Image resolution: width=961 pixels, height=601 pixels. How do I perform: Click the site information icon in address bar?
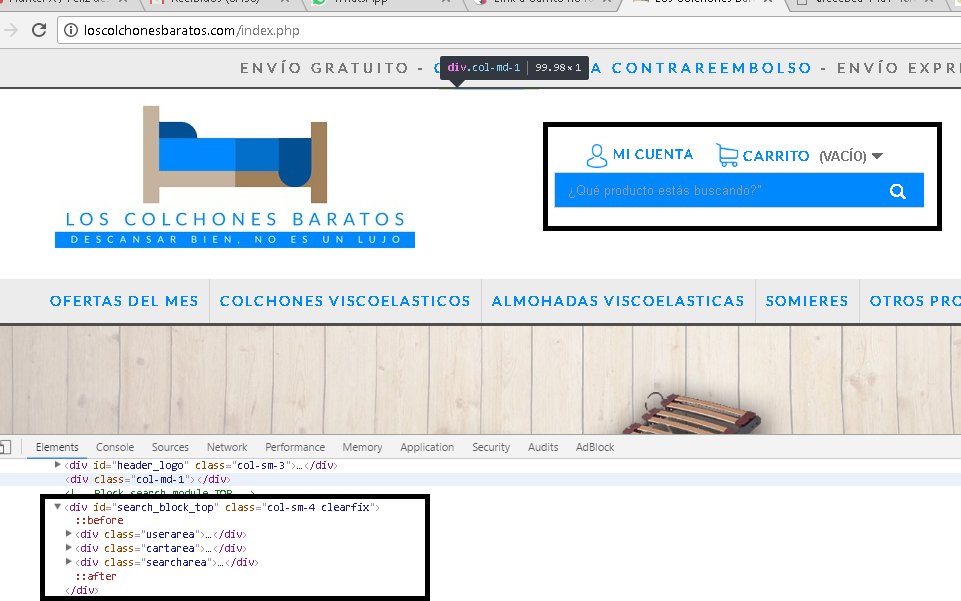71,31
